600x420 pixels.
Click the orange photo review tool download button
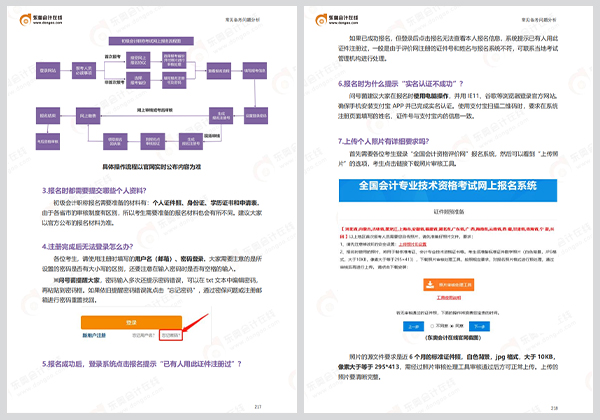coord(448,285)
